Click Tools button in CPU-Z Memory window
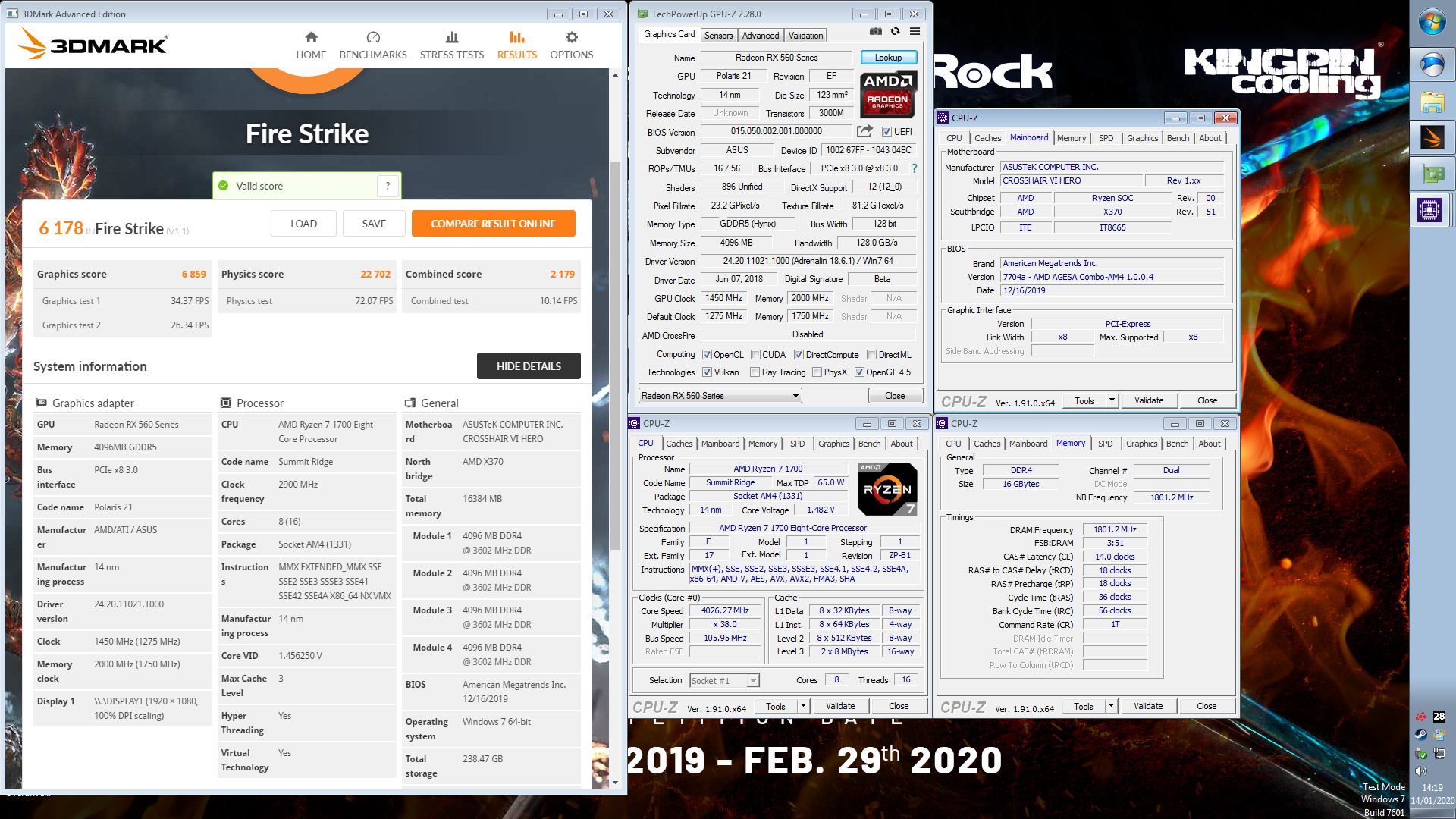 click(x=1084, y=706)
